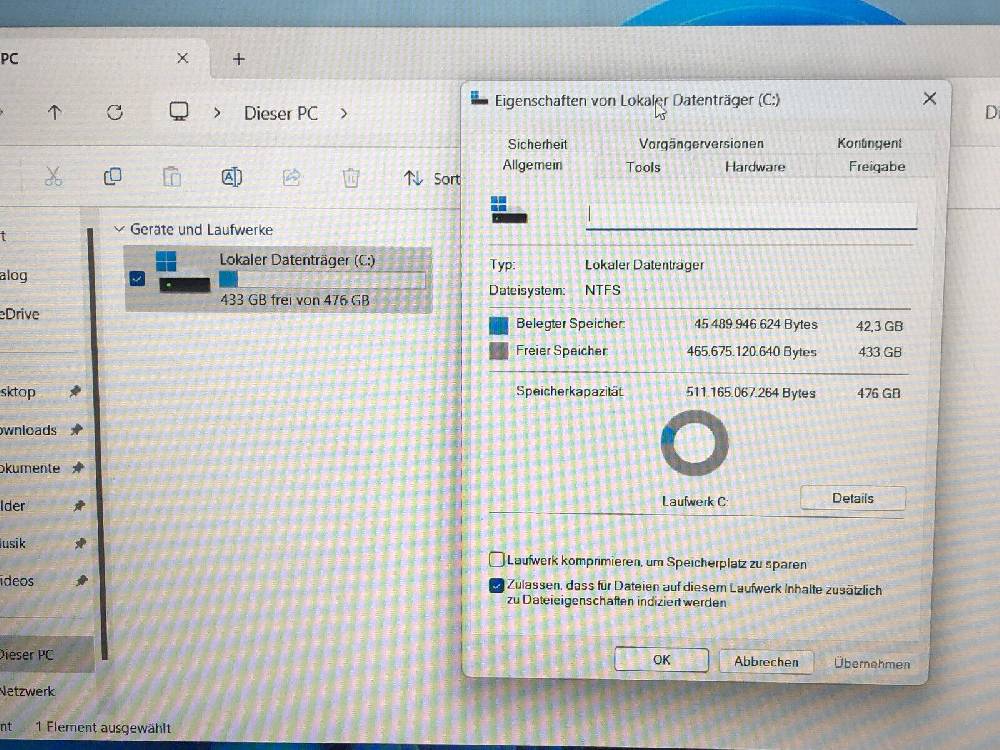Click the NTFS file system value
1000x750 pixels.
603,290
